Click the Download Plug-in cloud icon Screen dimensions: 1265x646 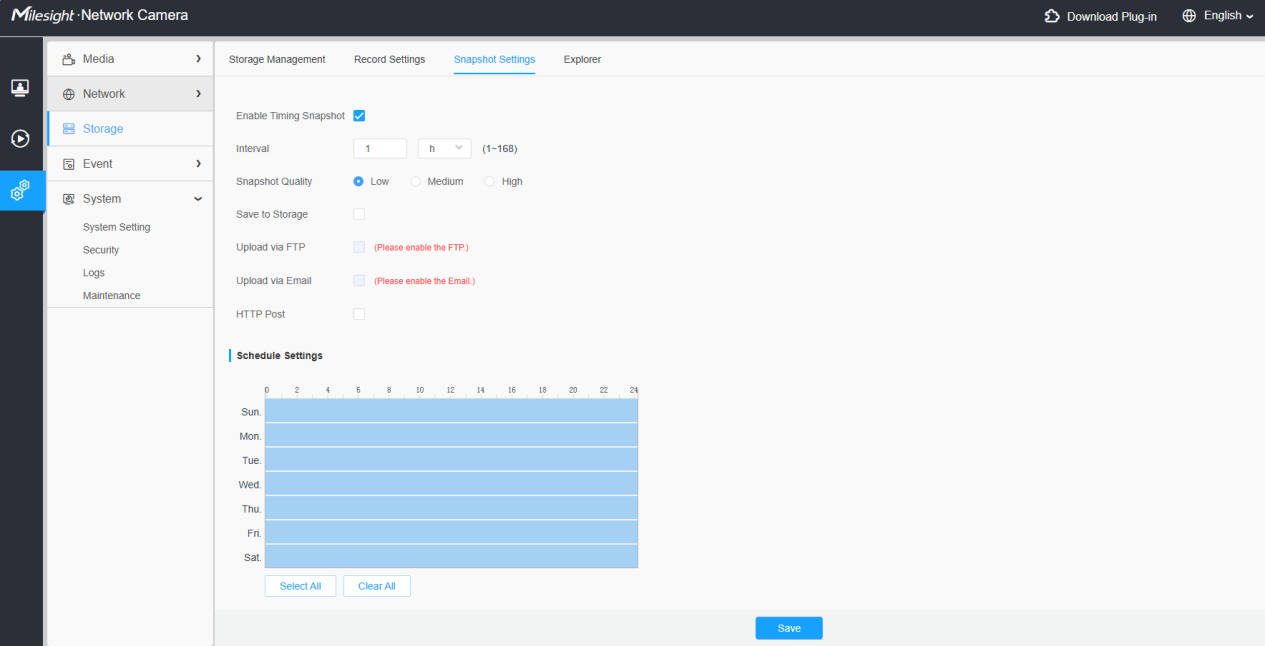coord(1052,16)
